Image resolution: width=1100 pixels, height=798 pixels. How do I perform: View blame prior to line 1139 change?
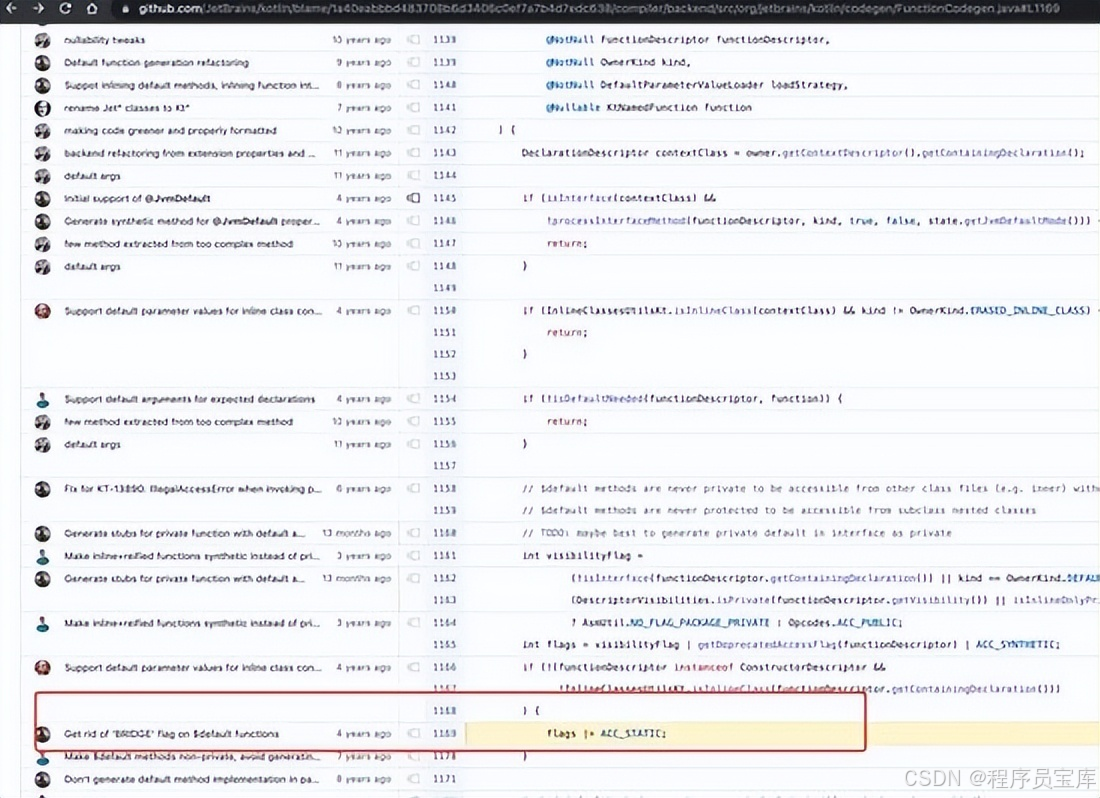pyautogui.click(x=414, y=62)
